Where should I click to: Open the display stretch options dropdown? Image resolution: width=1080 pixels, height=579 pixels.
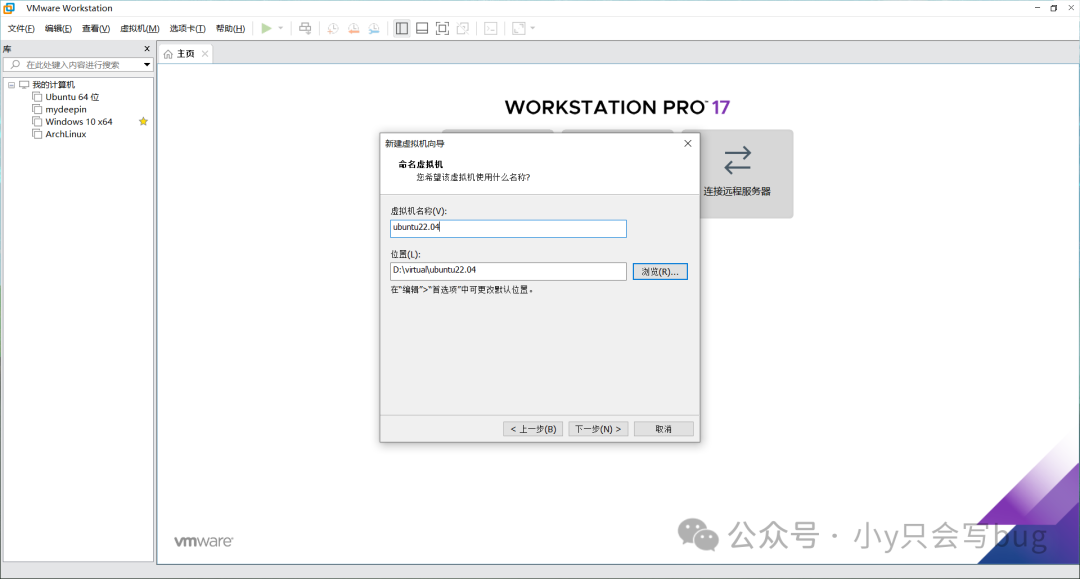(531, 28)
